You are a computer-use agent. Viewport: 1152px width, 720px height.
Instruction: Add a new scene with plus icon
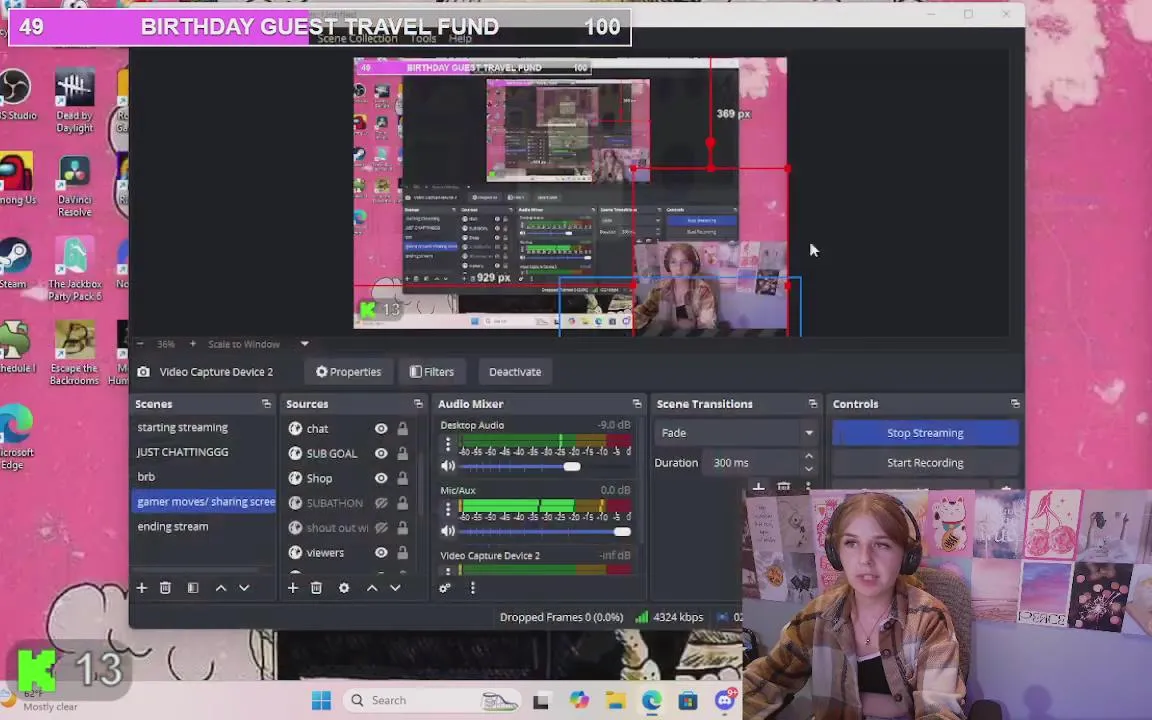click(142, 588)
